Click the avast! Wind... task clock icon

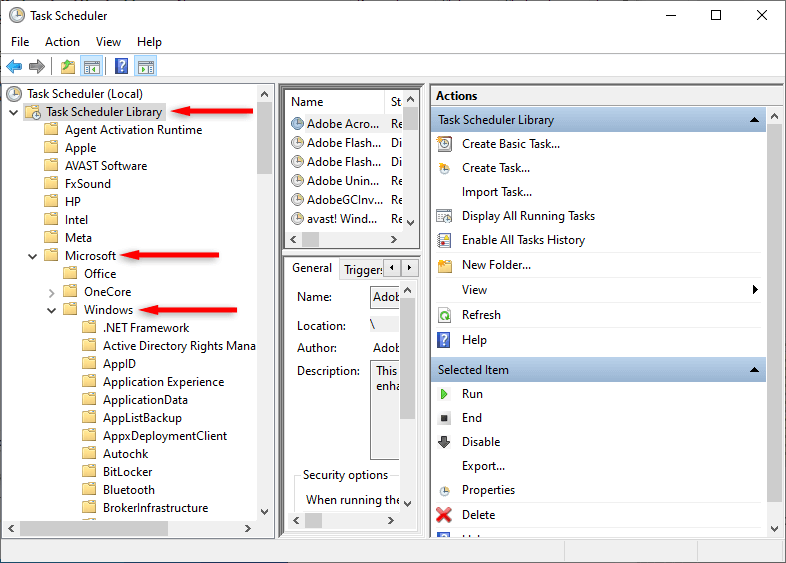[297, 219]
